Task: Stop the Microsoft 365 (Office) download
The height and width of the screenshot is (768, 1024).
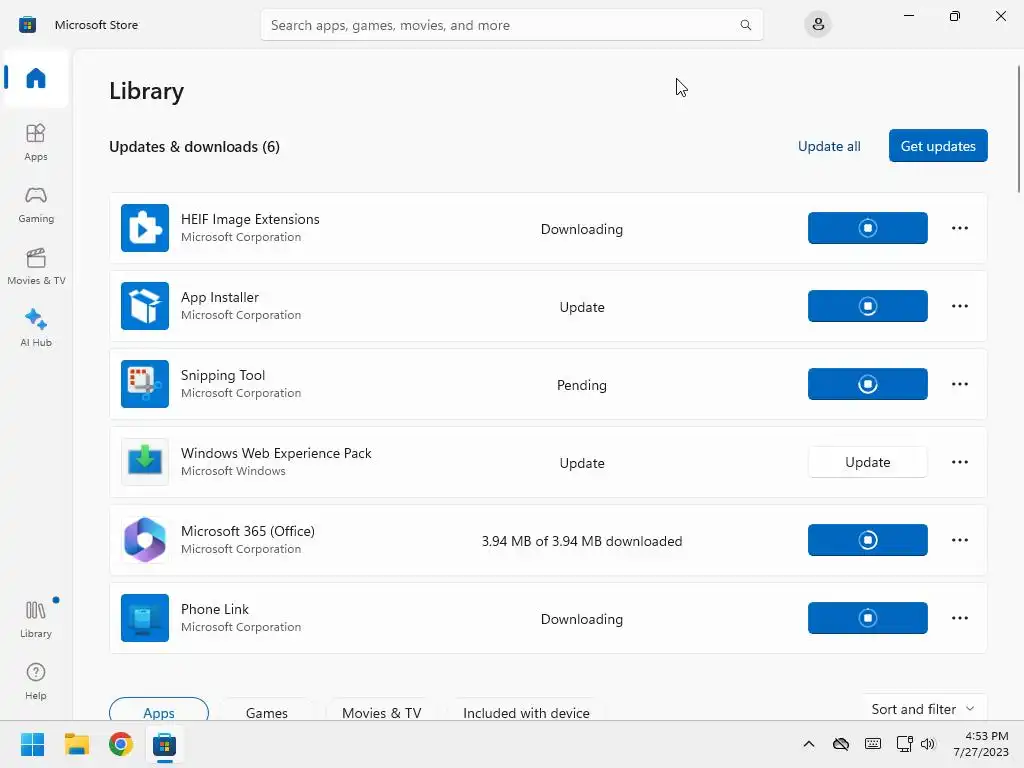Action: (867, 540)
